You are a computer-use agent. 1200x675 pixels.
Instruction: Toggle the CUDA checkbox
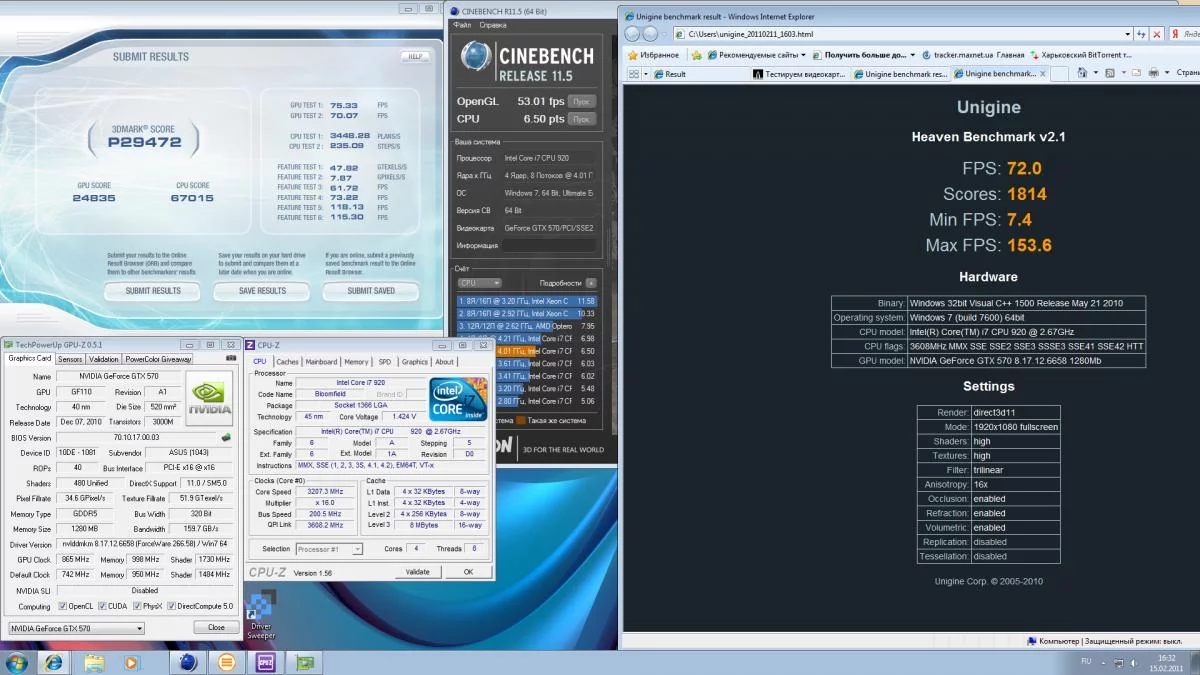[102, 606]
